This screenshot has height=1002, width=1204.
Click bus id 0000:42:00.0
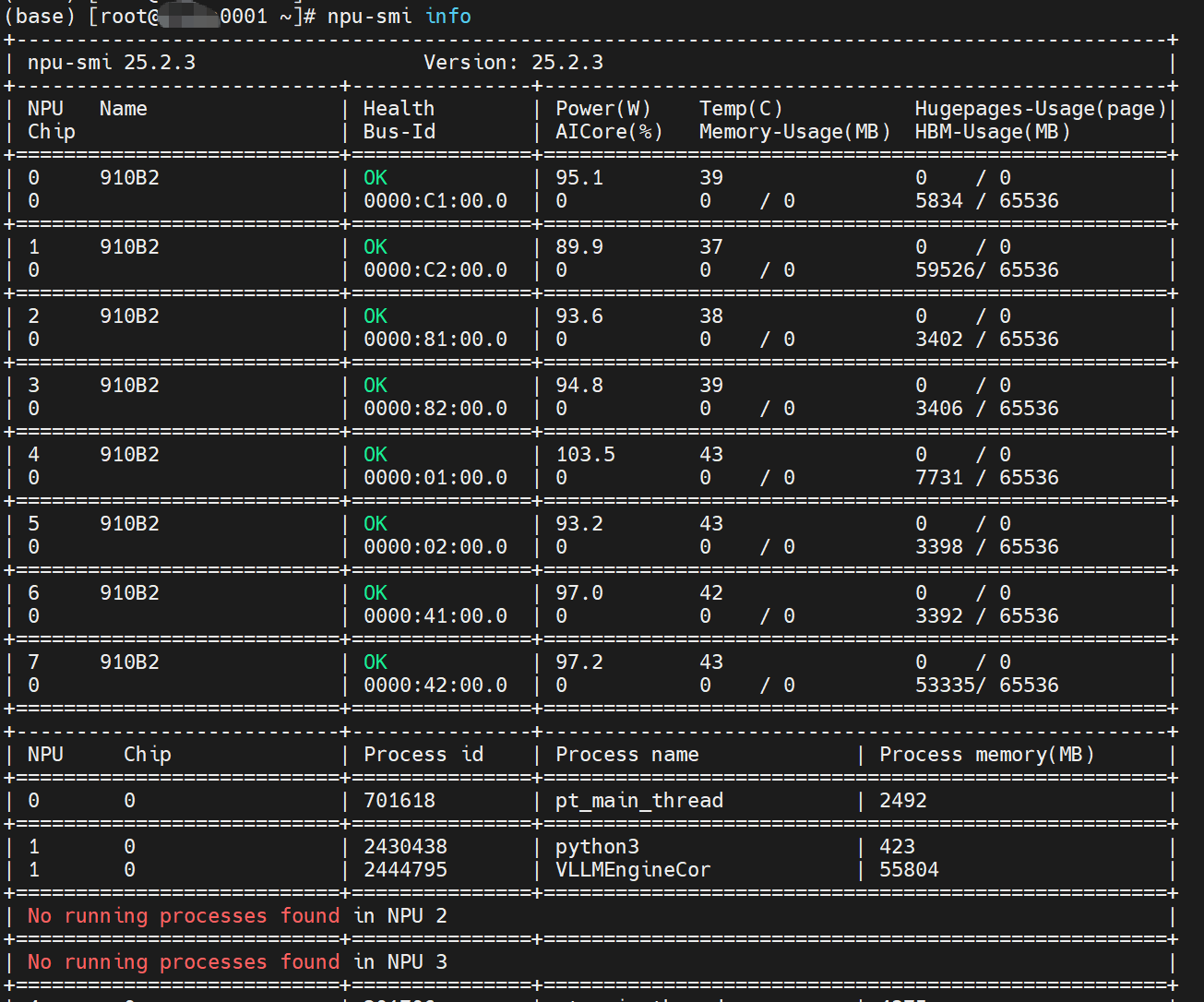pos(435,686)
